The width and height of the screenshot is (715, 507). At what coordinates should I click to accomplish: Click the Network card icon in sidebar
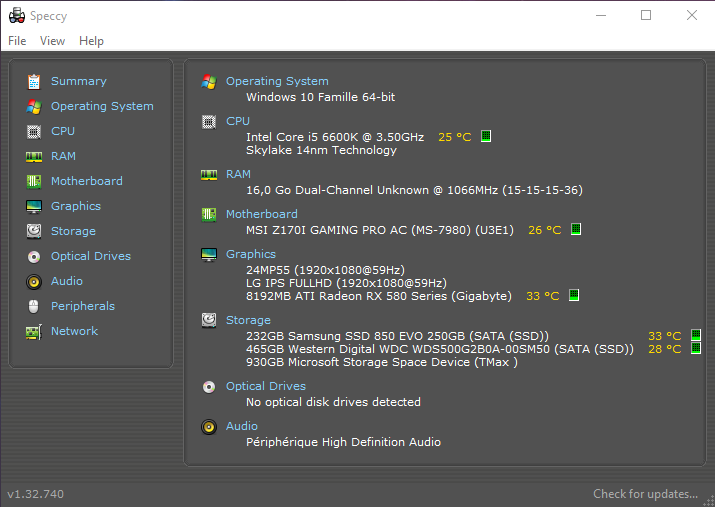coord(34,332)
